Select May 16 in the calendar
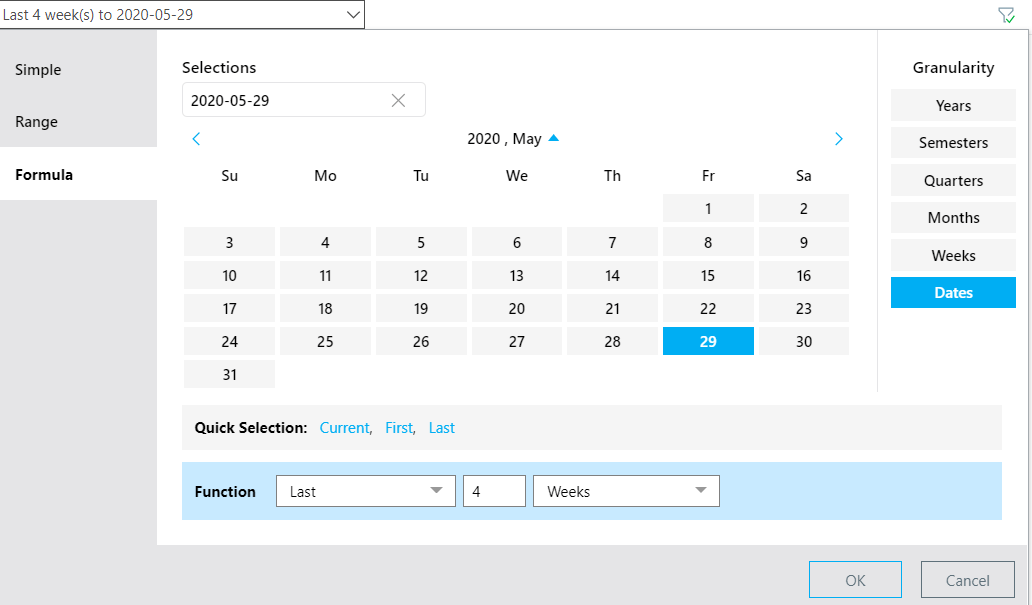The width and height of the screenshot is (1032, 605). 804,275
